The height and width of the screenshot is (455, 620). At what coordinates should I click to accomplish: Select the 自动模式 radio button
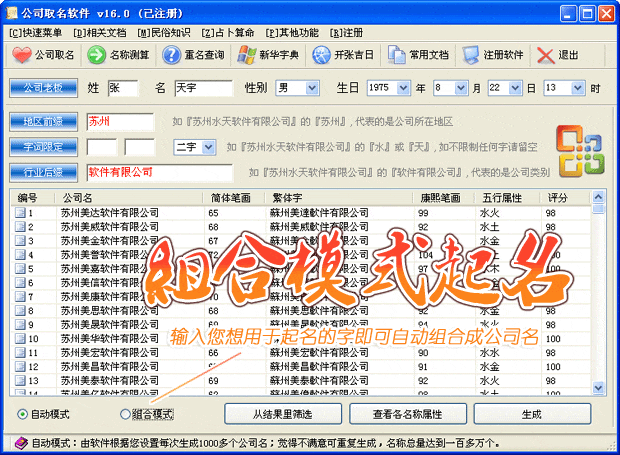(x=23, y=414)
